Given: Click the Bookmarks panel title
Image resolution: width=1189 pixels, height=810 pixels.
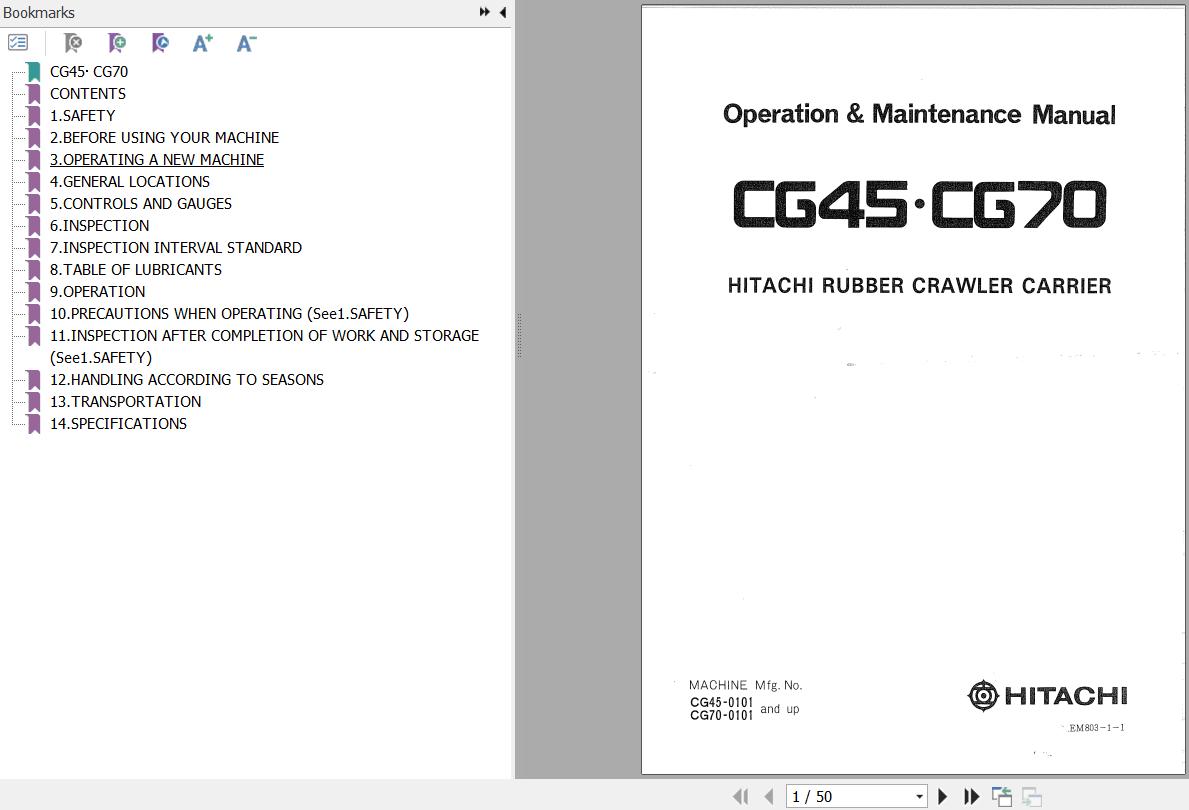Looking at the screenshot, I should click(39, 12).
